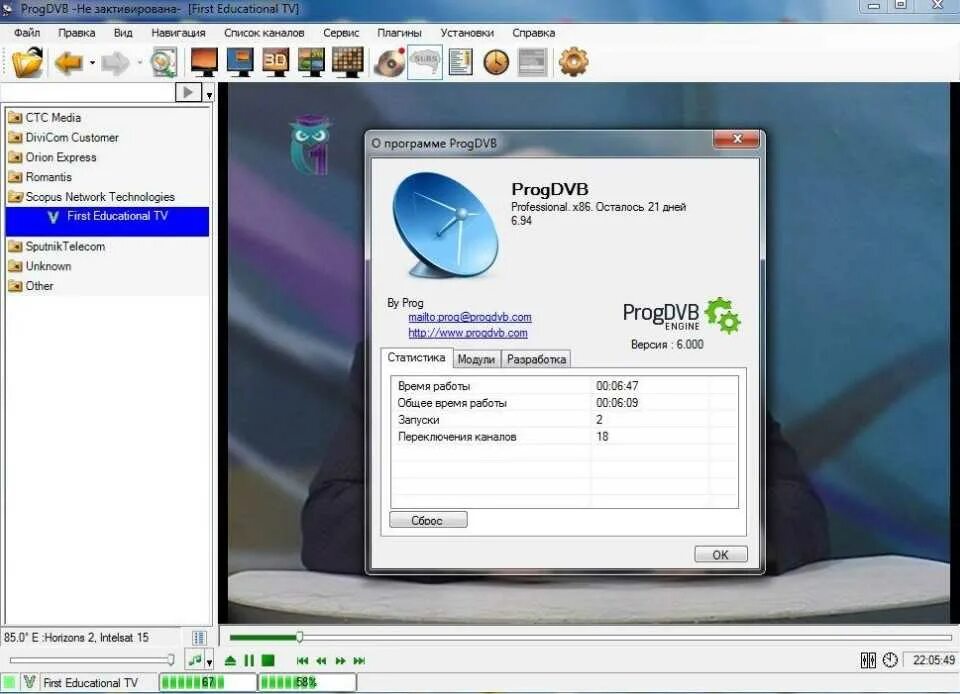Screen dimensions: 960x694
Task: Select the single monitor view icon
Action: [204, 62]
